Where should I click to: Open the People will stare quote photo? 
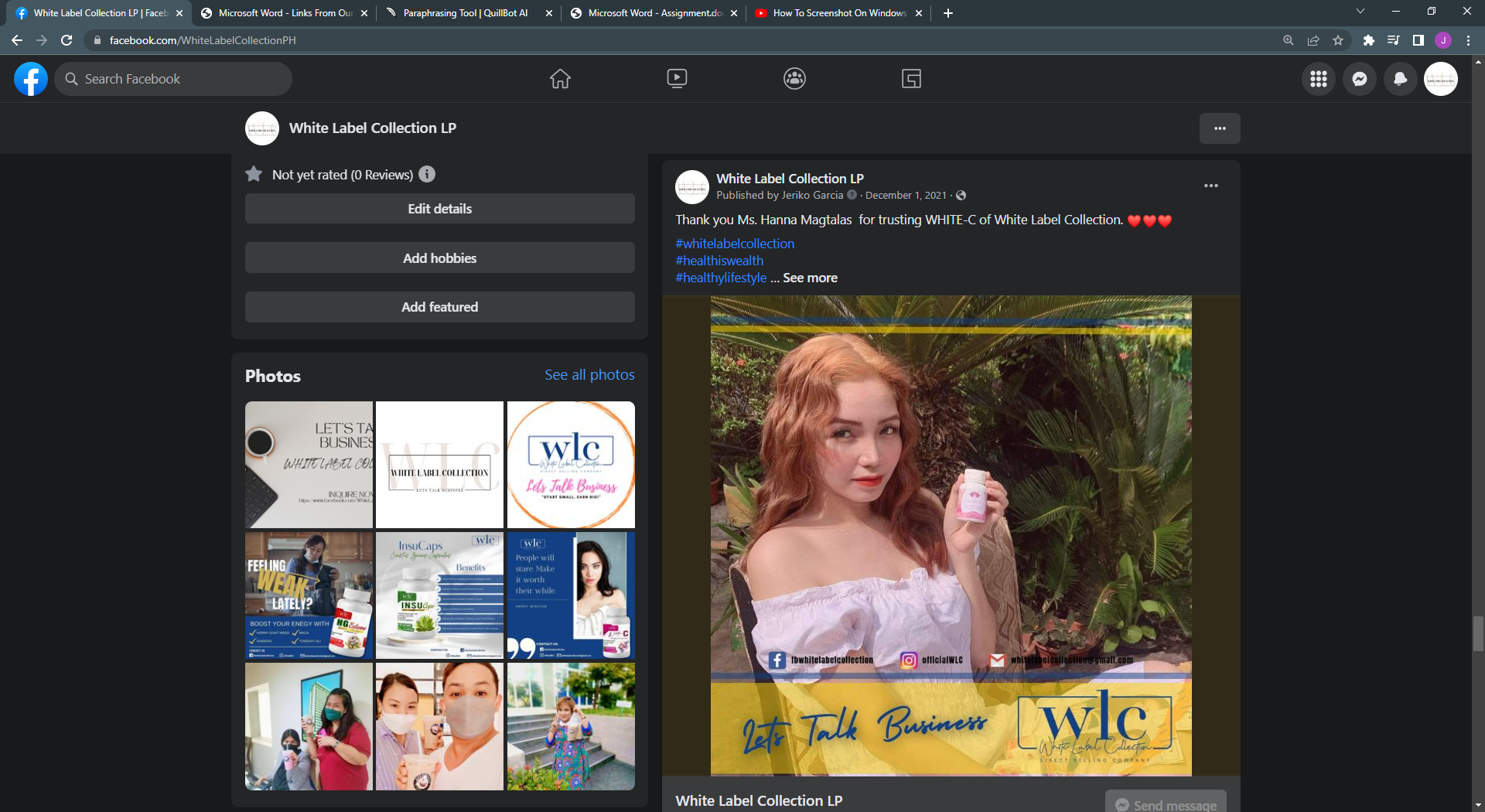(x=571, y=595)
